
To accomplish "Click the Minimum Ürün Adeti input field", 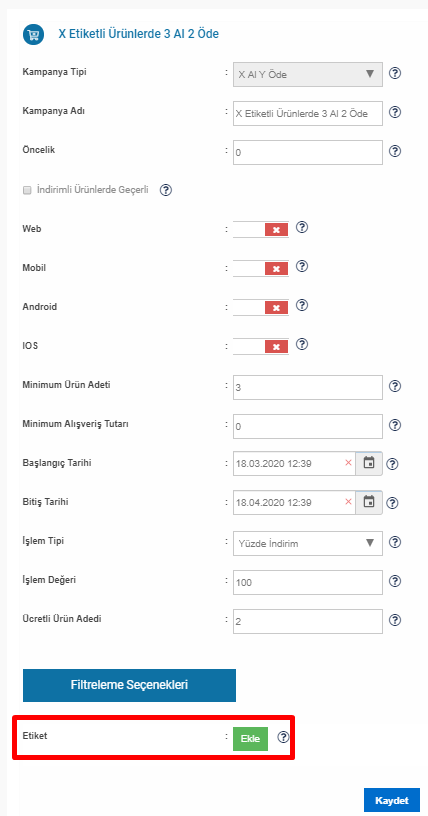I will pos(308,387).
